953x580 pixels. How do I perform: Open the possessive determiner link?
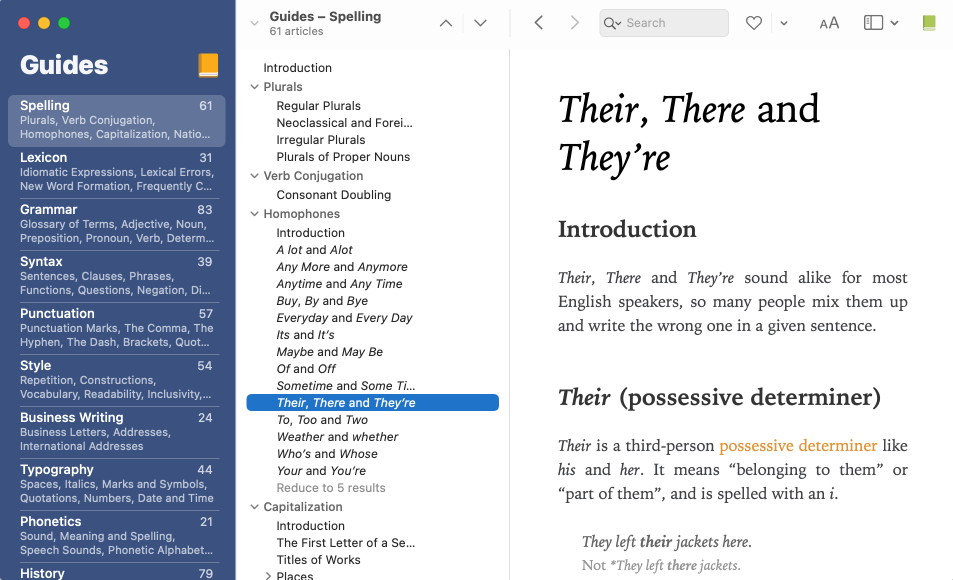(797, 445)
